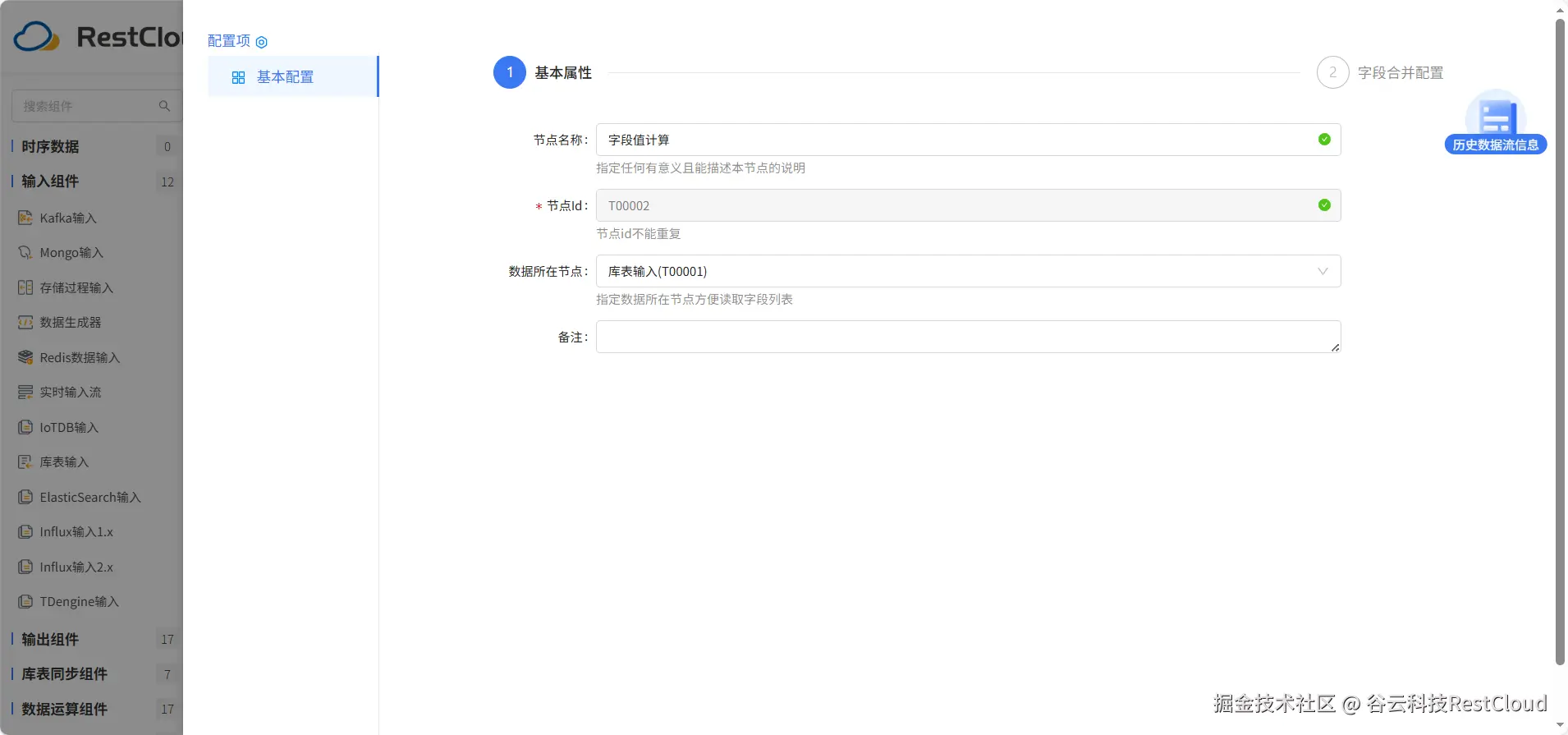Click into the 备注 textarea
The image size is (1568, 735).
[968, 337]
